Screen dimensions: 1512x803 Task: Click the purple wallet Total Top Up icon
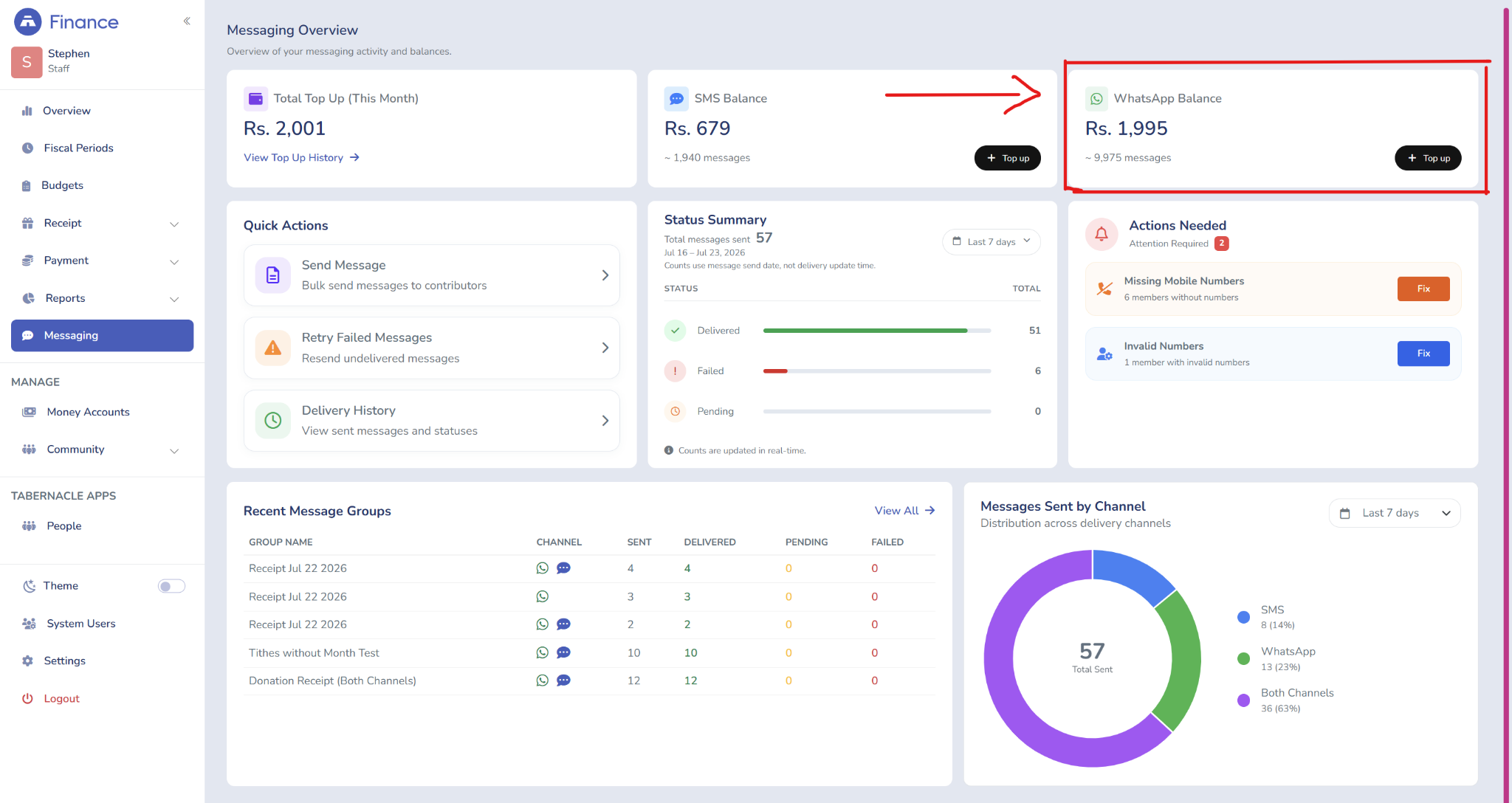coord(255,99)
